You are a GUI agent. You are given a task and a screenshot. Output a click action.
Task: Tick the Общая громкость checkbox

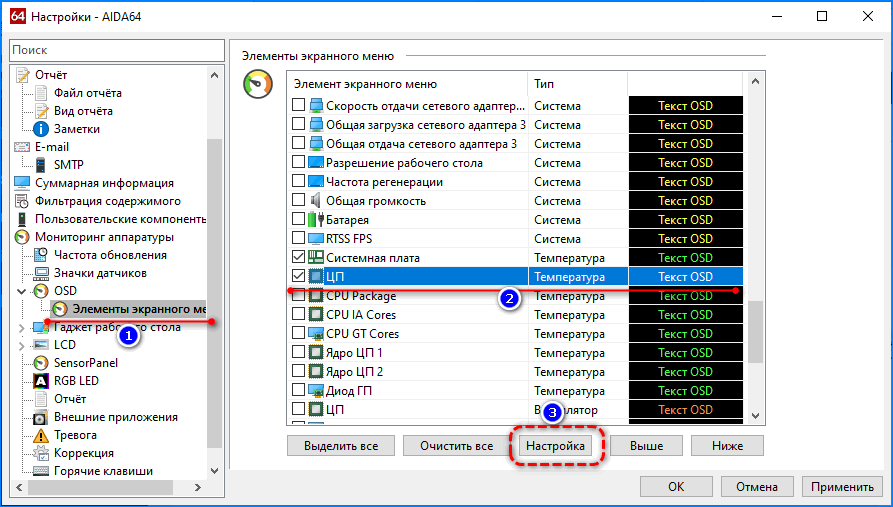coord(298,201)
